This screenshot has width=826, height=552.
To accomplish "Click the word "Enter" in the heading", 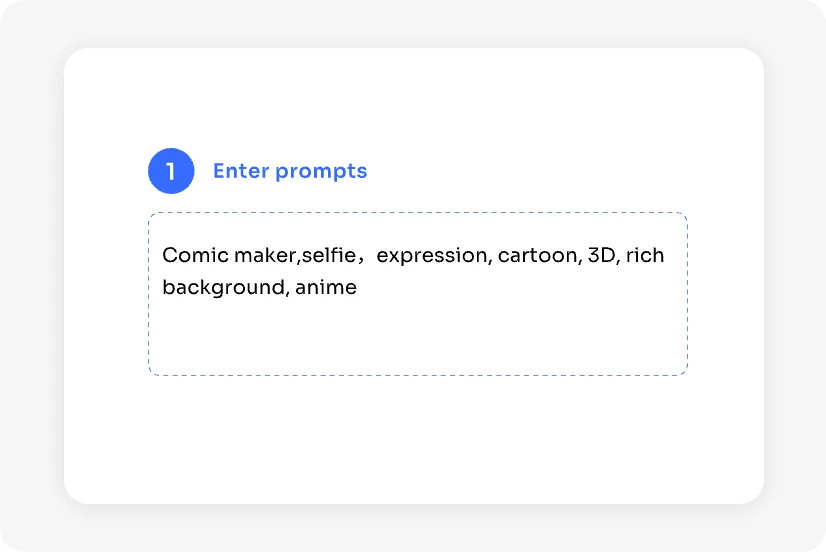I will (x=241, y=171).
